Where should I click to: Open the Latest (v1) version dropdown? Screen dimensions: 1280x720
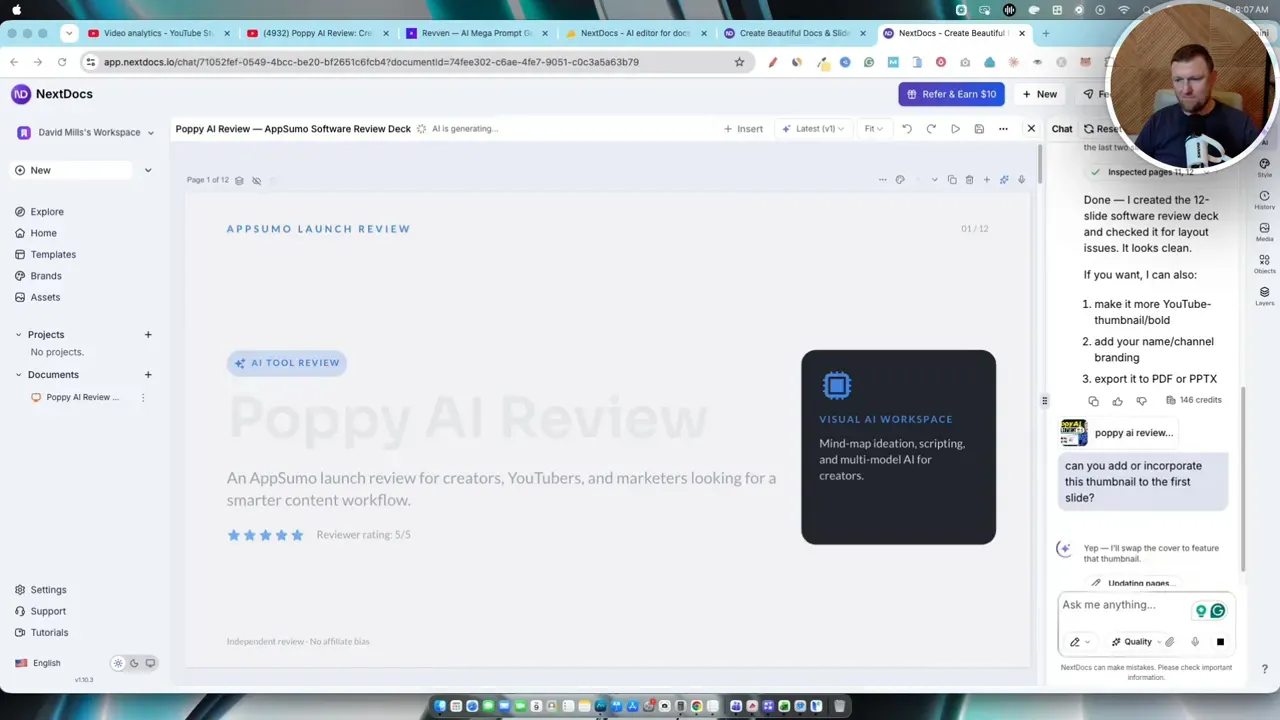[x=814, y=129]
